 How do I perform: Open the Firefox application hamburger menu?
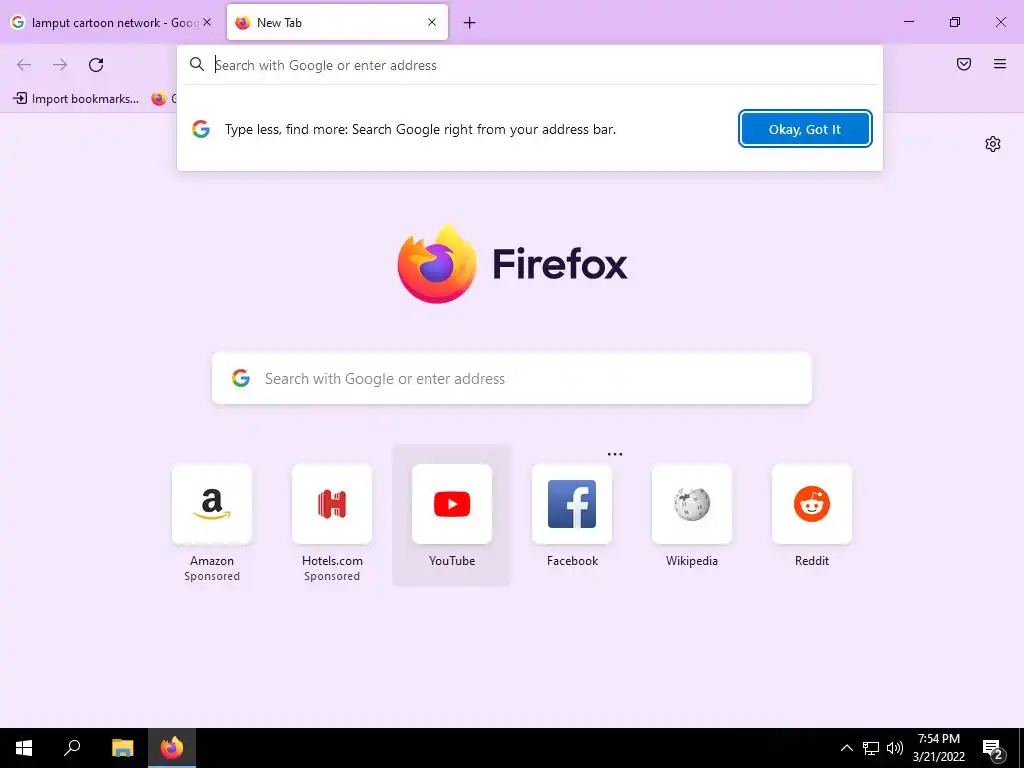999,64
